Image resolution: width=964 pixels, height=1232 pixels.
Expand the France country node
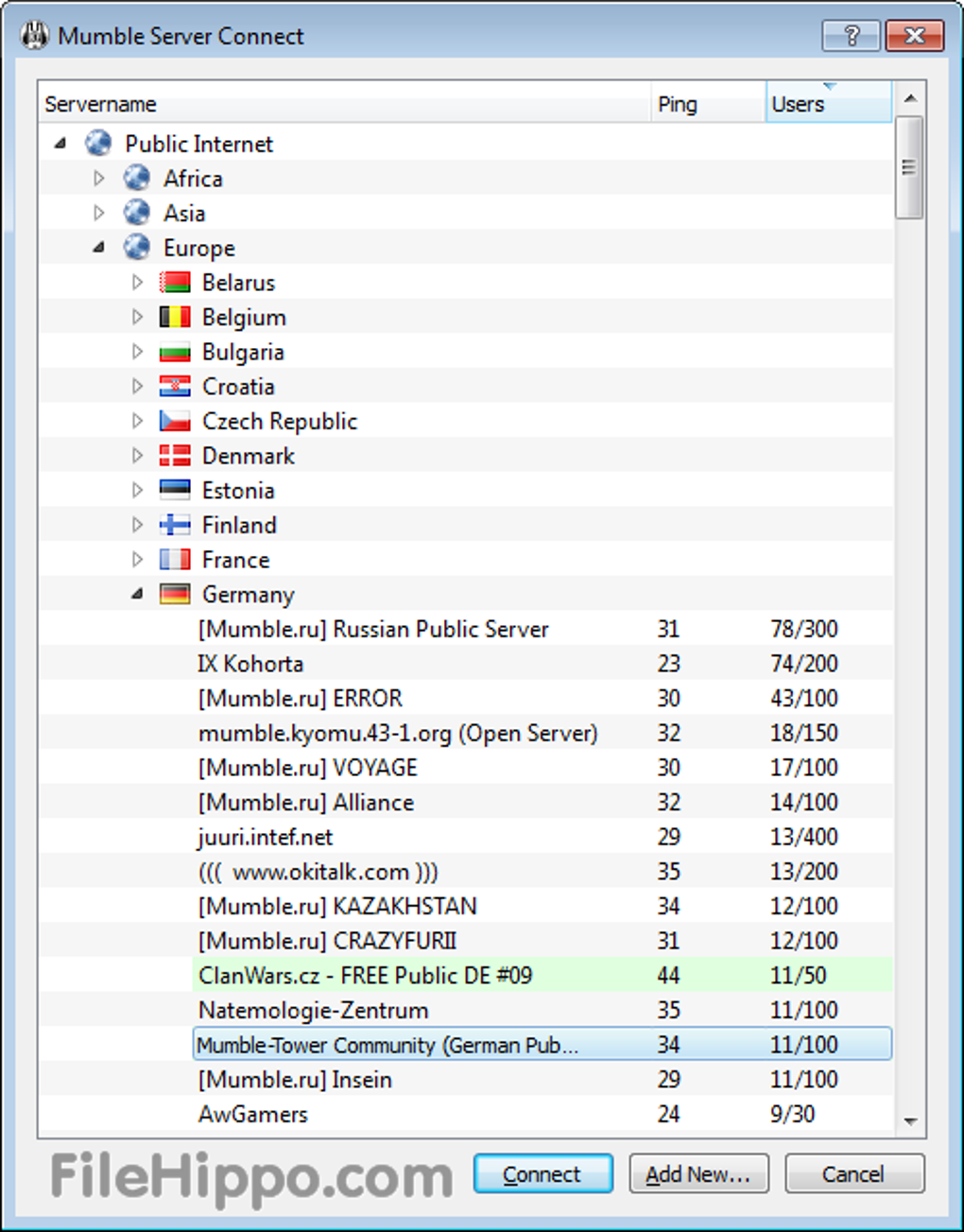coord(138,560)
